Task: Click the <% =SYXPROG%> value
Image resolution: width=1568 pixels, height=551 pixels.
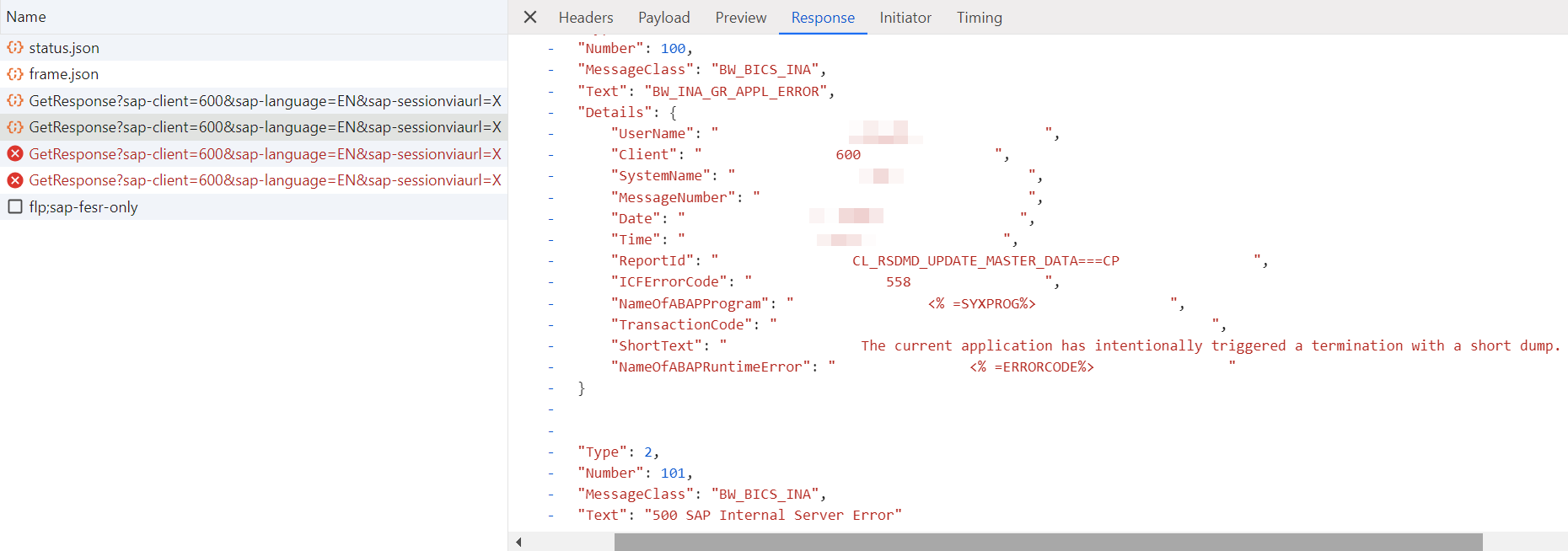Action: pyautogui.click(x=982, y=303)
